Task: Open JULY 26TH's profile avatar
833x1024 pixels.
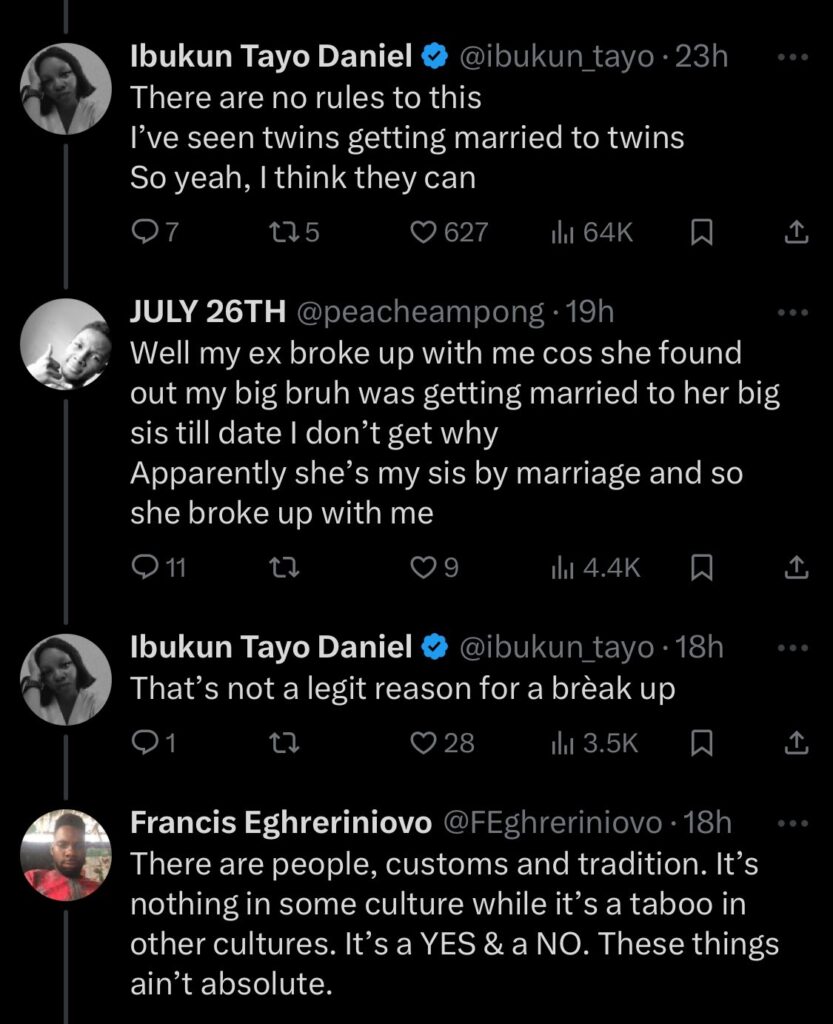Action: click(65, 343)
